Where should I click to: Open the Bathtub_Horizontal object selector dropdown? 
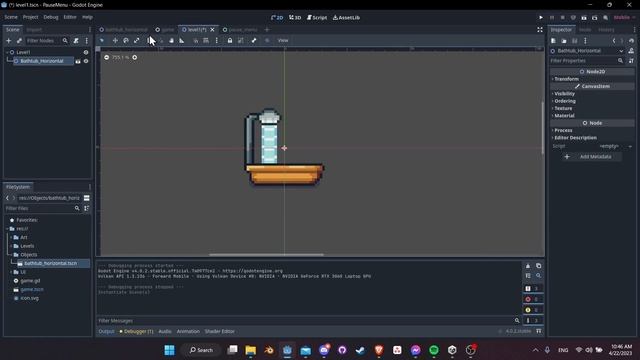[621, 51]
